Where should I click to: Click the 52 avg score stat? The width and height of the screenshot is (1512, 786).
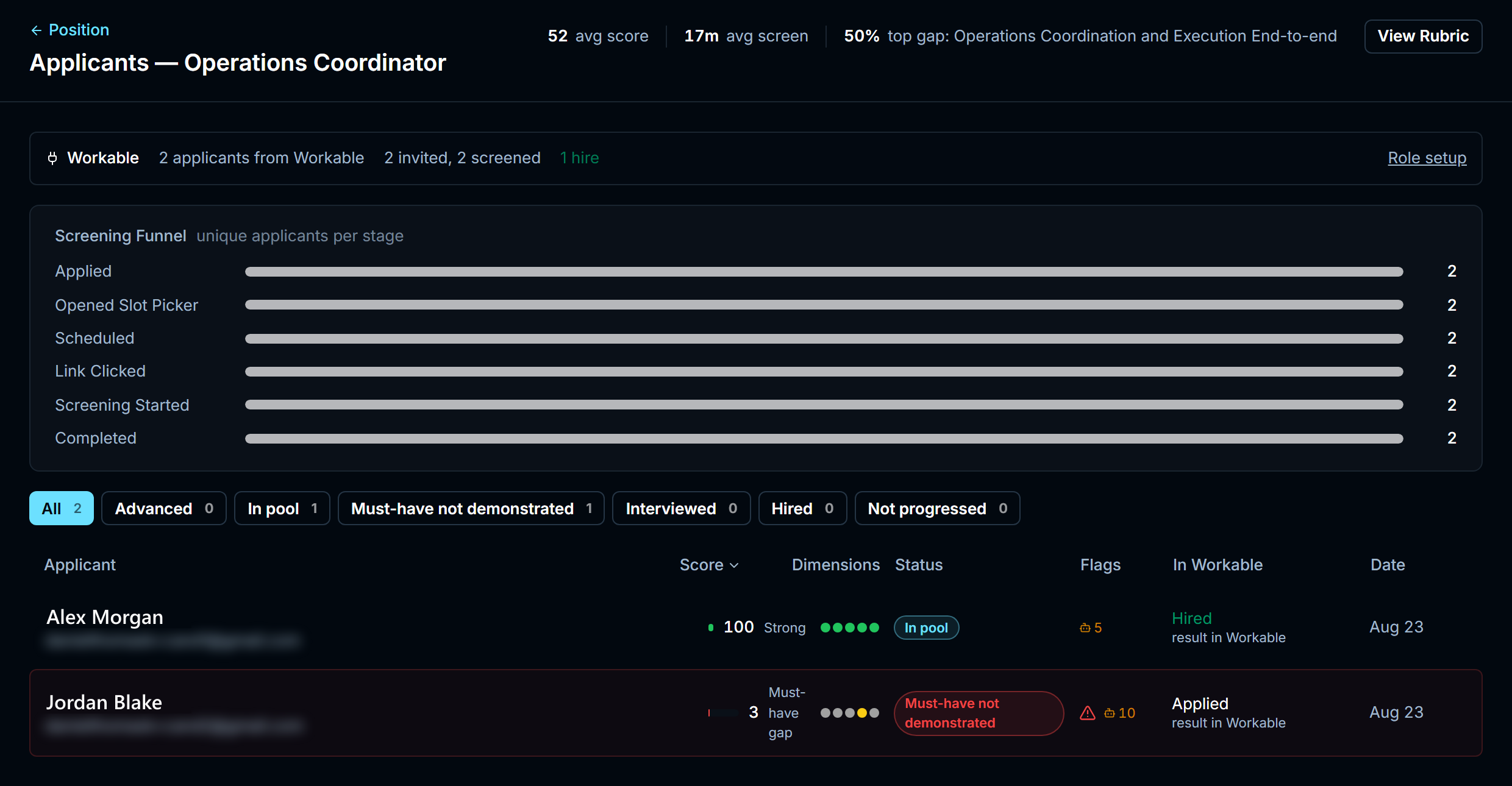597,36
